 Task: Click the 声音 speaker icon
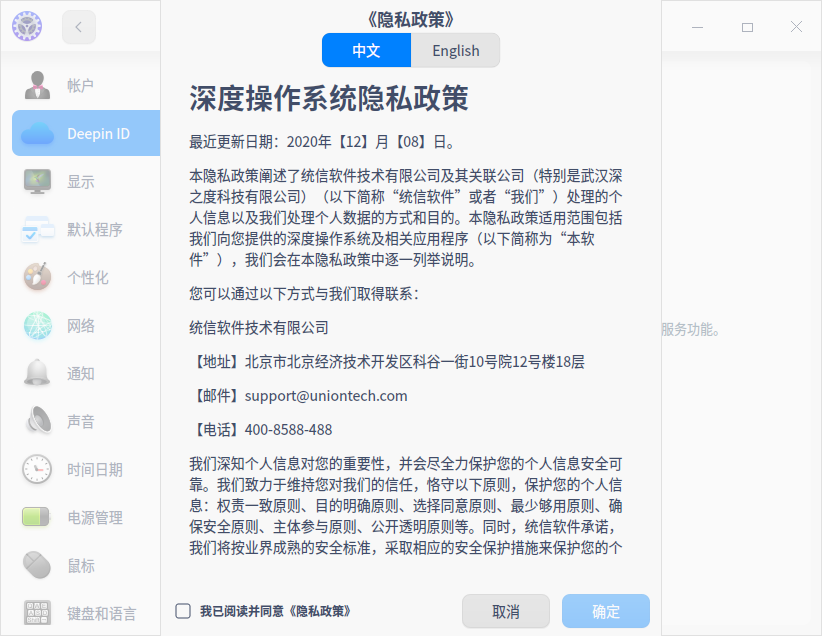tap(38, 421)
